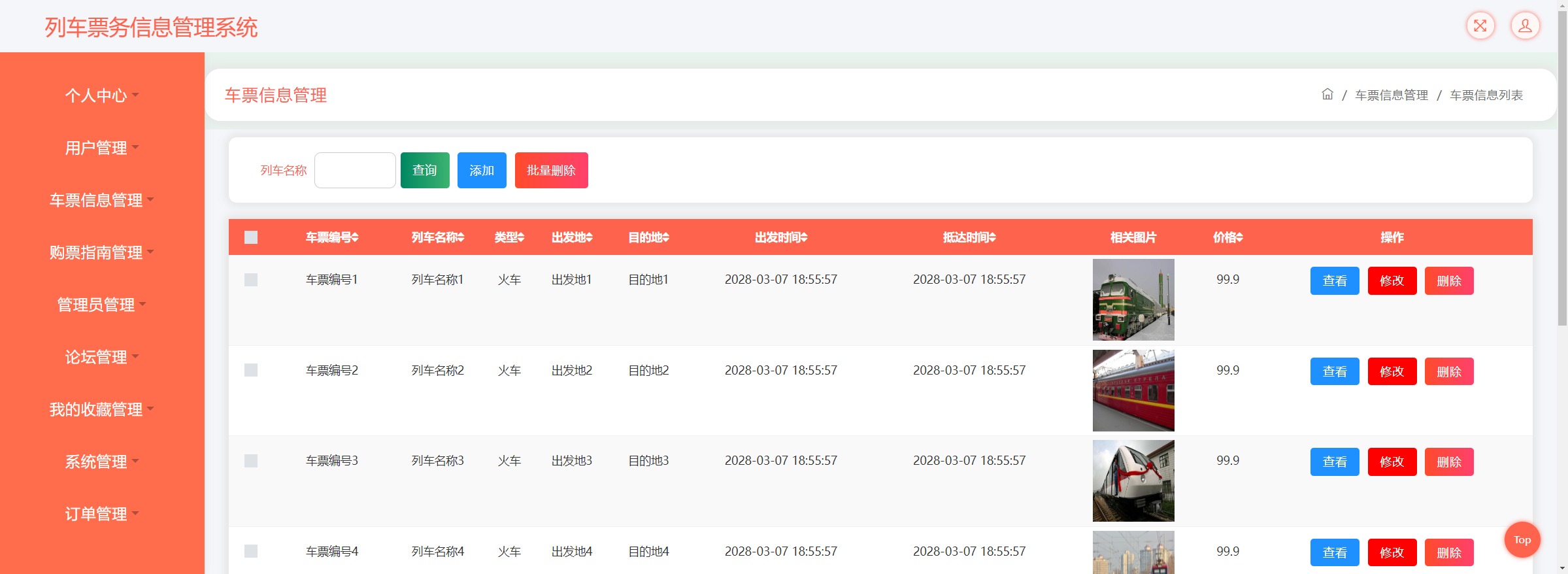The width and height of the screenshot is (1568, 574).
Task: Click 车票信息管理 breadcrumb link
Action: coord(1392,95)
